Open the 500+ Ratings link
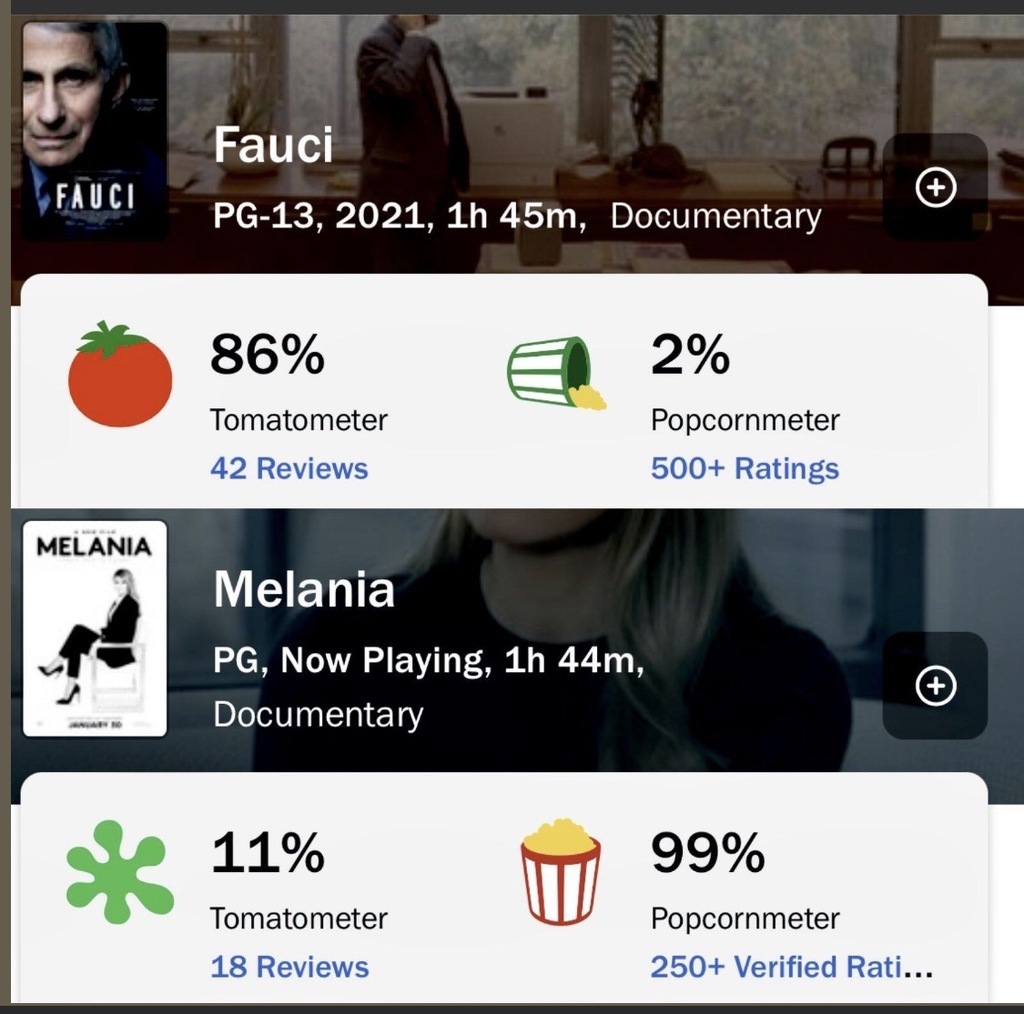1024x1014 pixels. [x=744, y=468]
